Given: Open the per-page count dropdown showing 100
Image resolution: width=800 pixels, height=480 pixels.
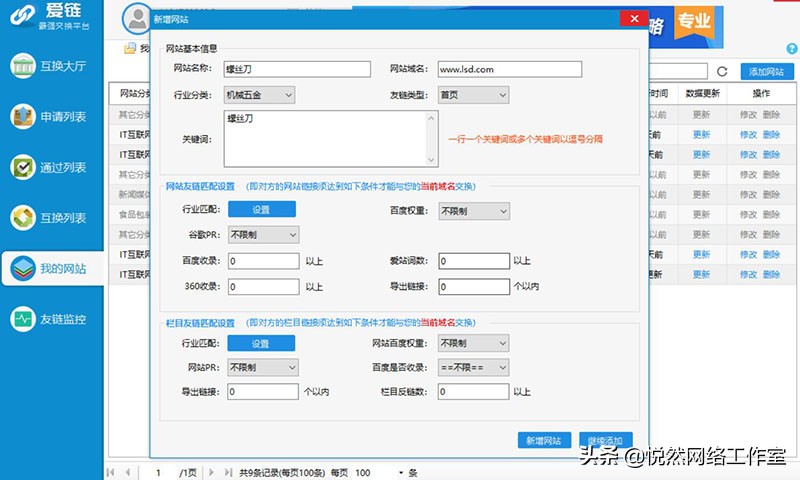Looking at the screenshot, I should (x=401, y=473).
